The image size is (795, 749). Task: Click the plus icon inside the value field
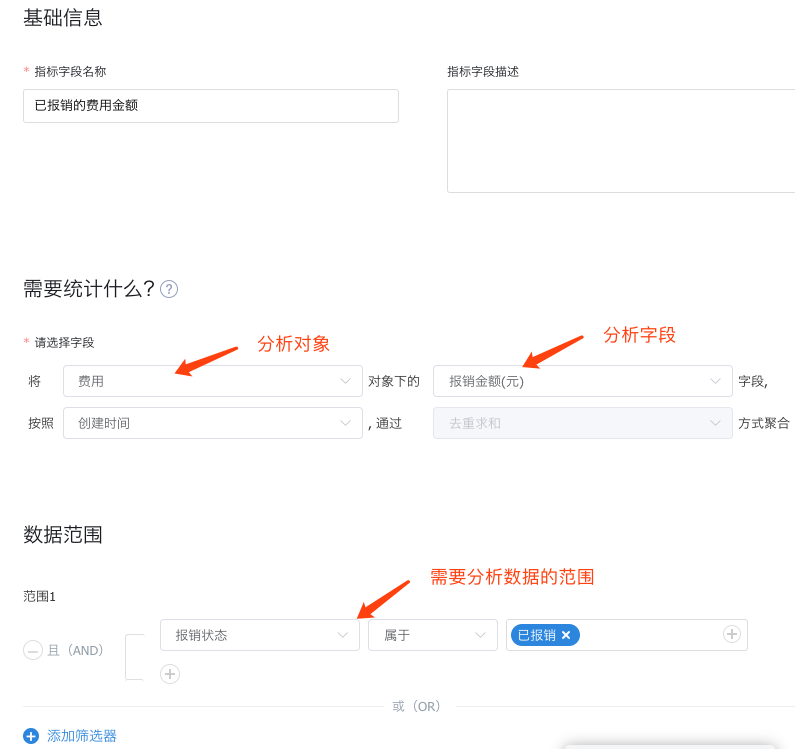pyautogui.click(x=731, y=634)
